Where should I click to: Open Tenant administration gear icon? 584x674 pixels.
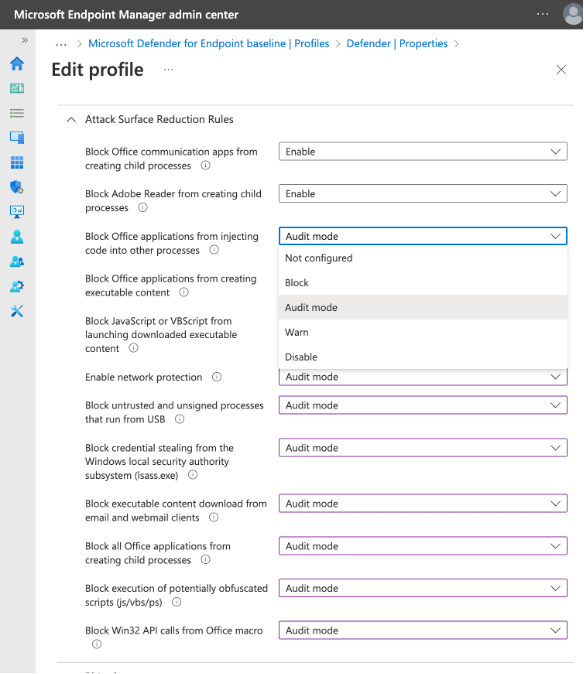(x=17, y=286)
